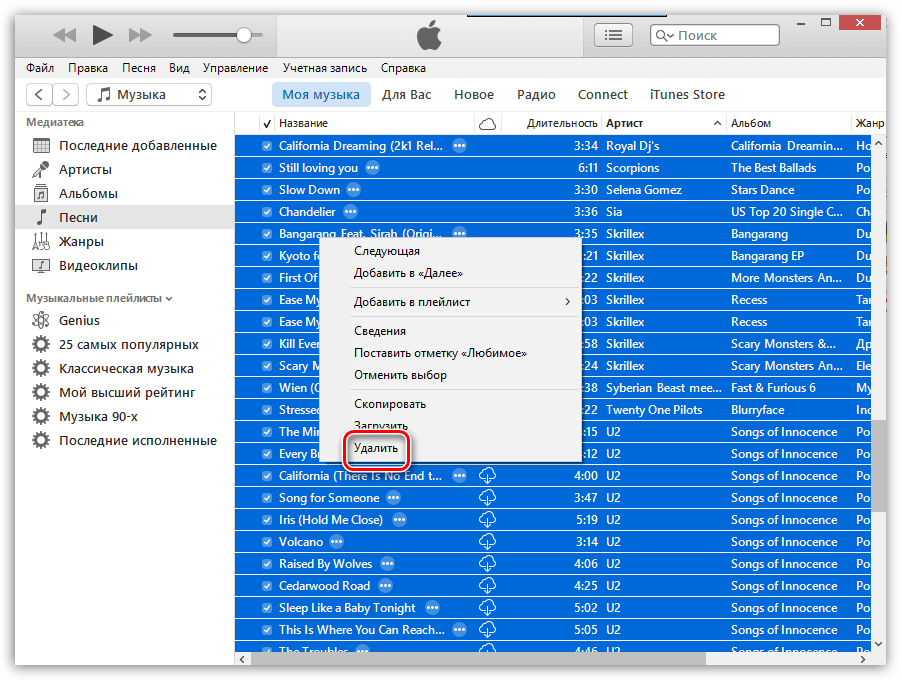This screenshot has height=680, width=902.
Task: Switch to the Для Вас tab
Action: point(406,94)
